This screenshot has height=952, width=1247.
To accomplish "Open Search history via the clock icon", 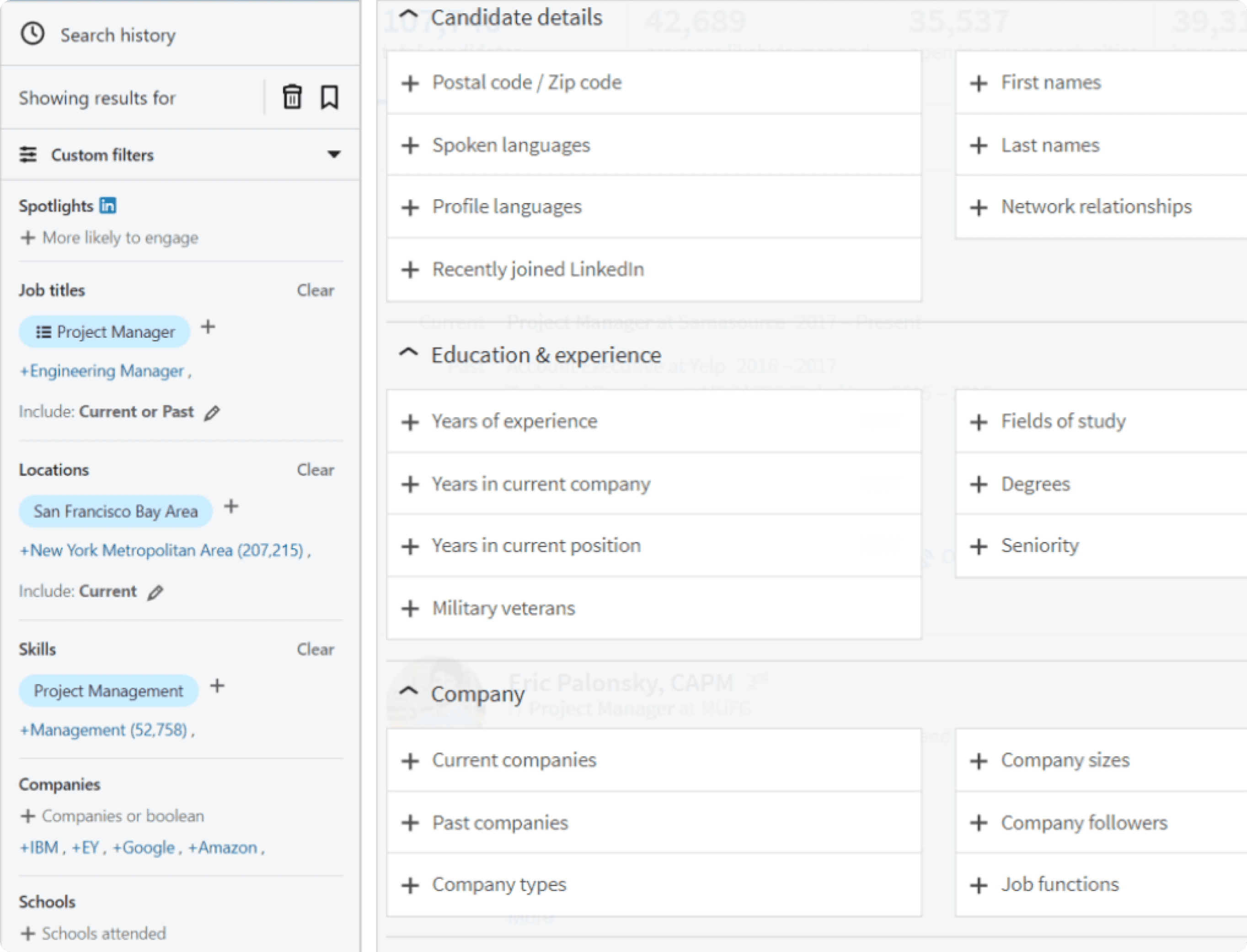I will coord(33,34).
